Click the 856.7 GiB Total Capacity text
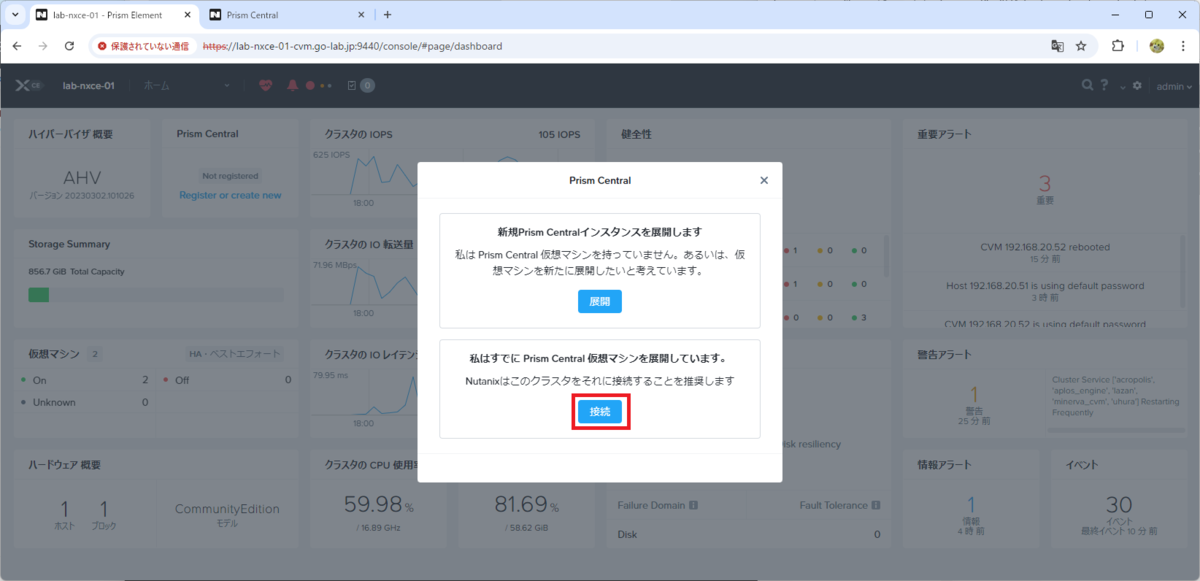The height and width of the screenshot is (581, 1200). (77, 271)
